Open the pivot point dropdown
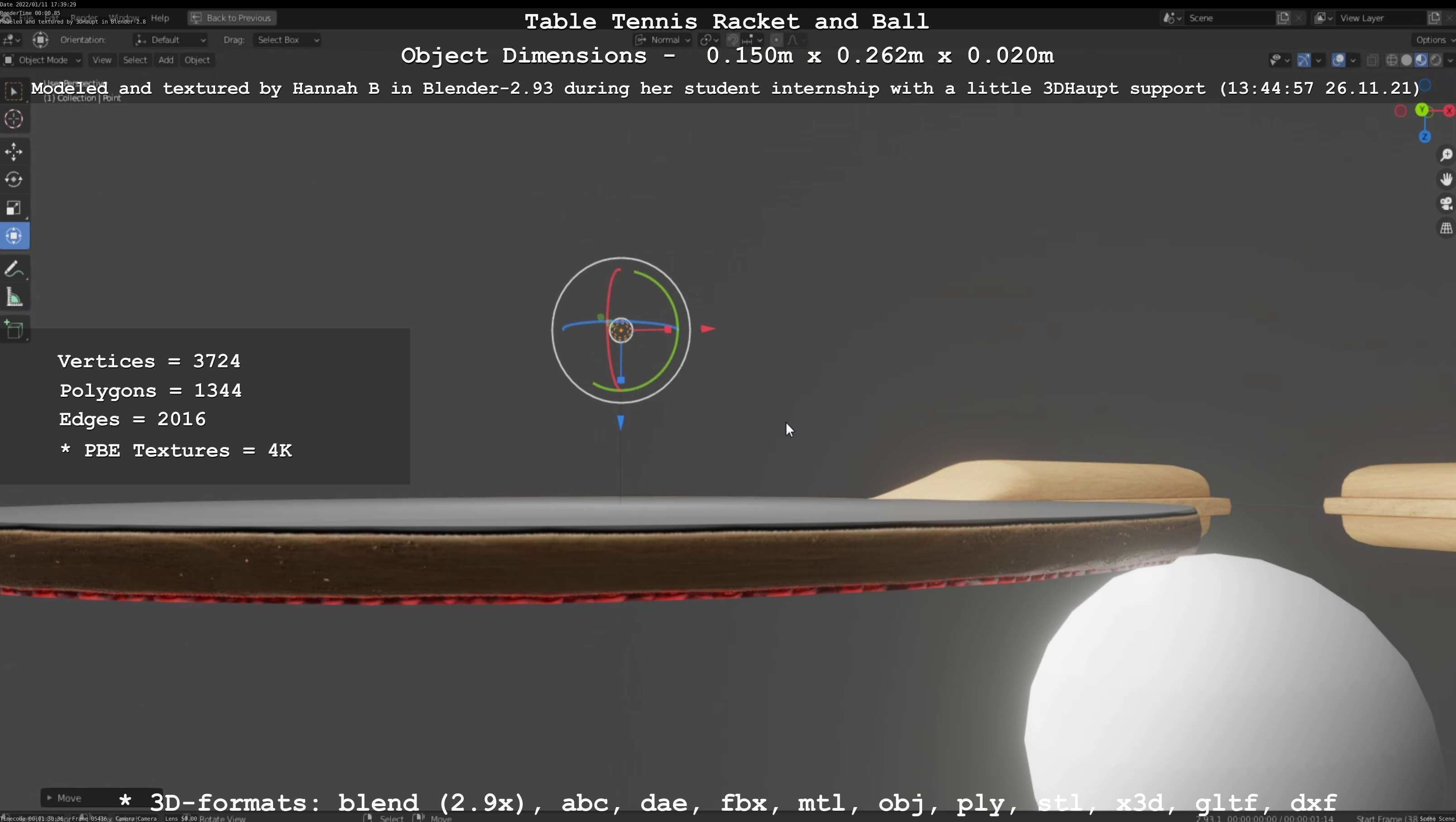Screen dimensions: 1456x822 pos(709,40)
